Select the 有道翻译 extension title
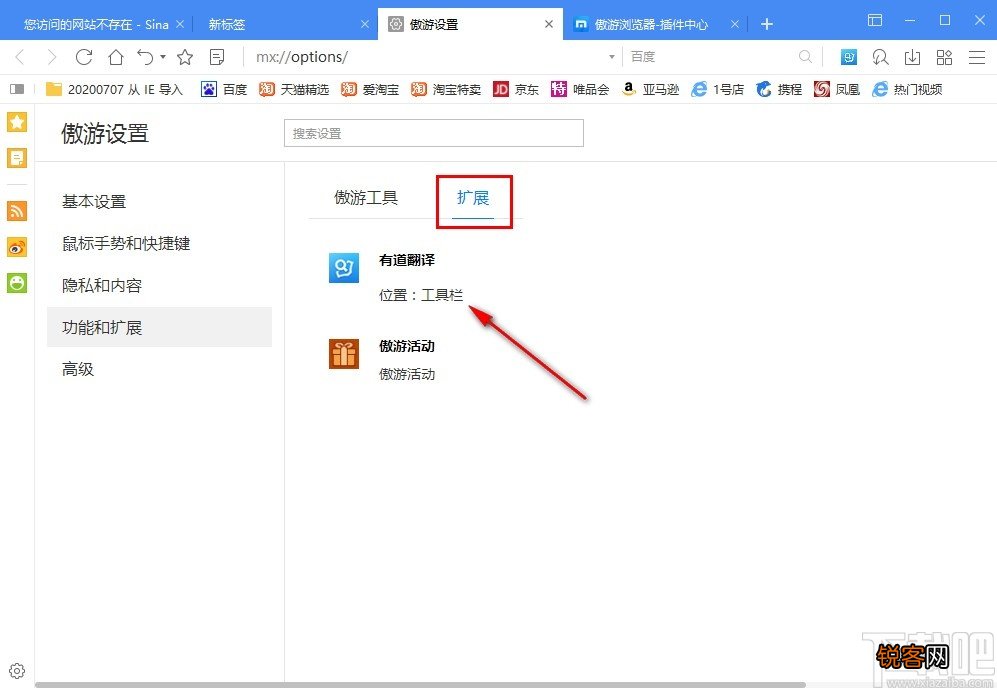 pos(407,259)
